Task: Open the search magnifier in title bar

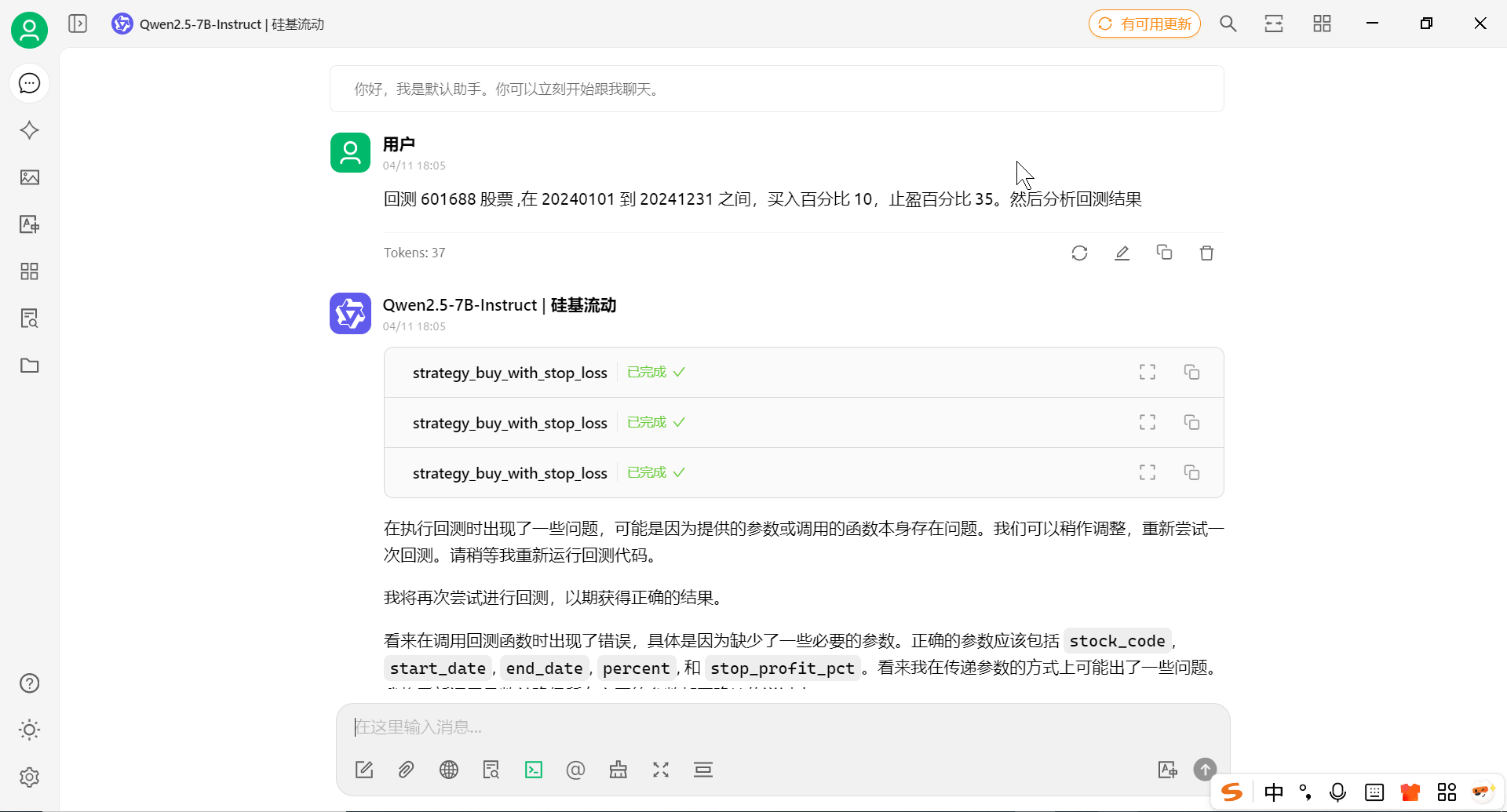Action: tap(1228, 24)
